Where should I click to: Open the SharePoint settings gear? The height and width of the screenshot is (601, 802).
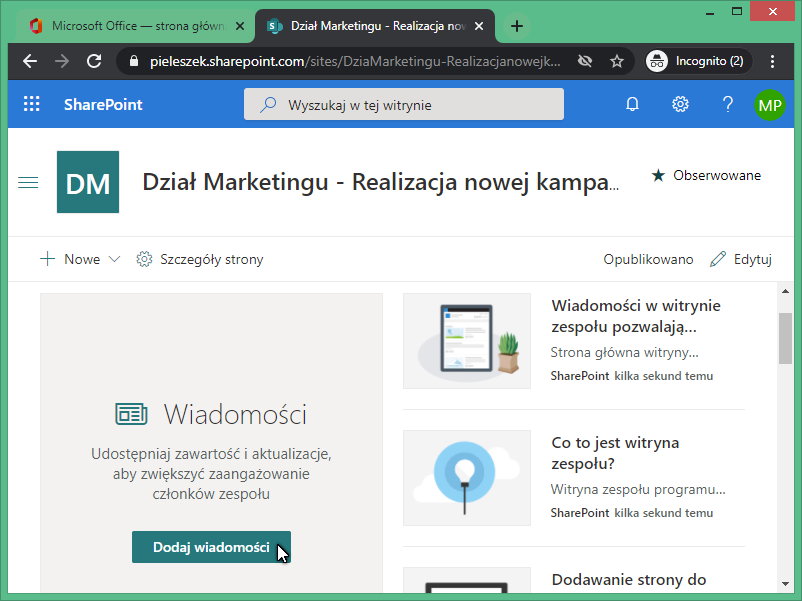[x=680, y=103]
